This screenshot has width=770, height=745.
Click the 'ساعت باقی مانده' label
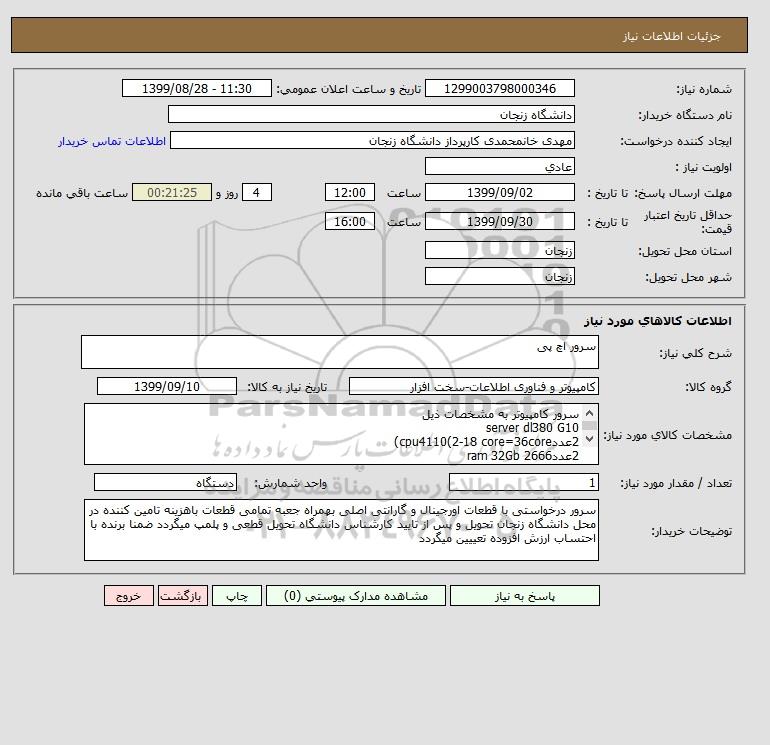(x=82, y=193)
